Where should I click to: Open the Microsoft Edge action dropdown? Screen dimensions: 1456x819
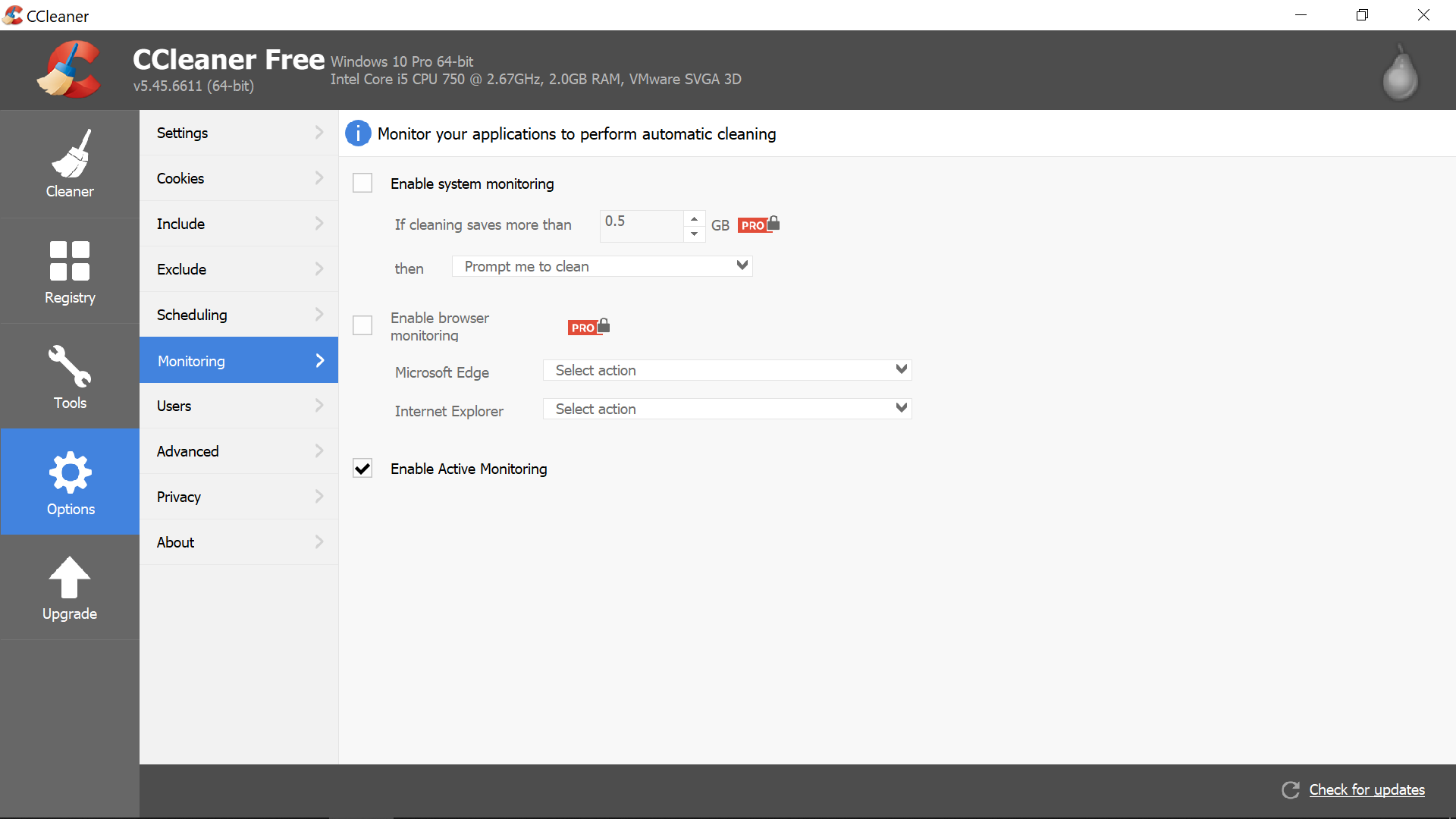tap(729, 370)
